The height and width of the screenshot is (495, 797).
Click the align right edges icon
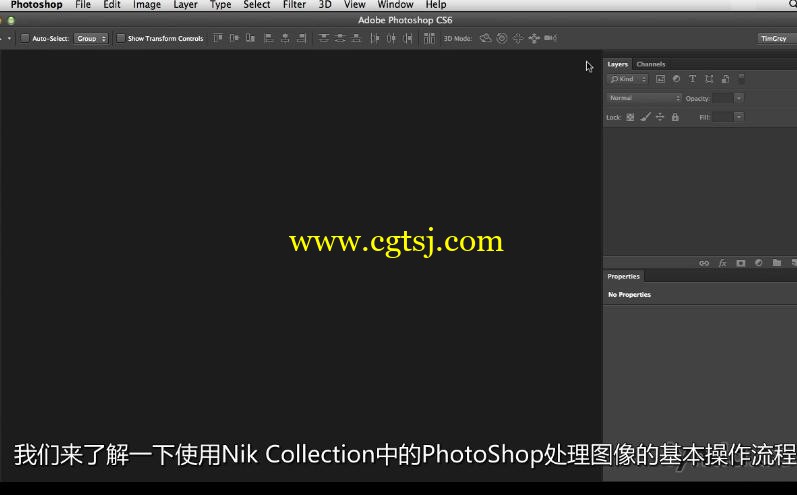tap(301, 38)
